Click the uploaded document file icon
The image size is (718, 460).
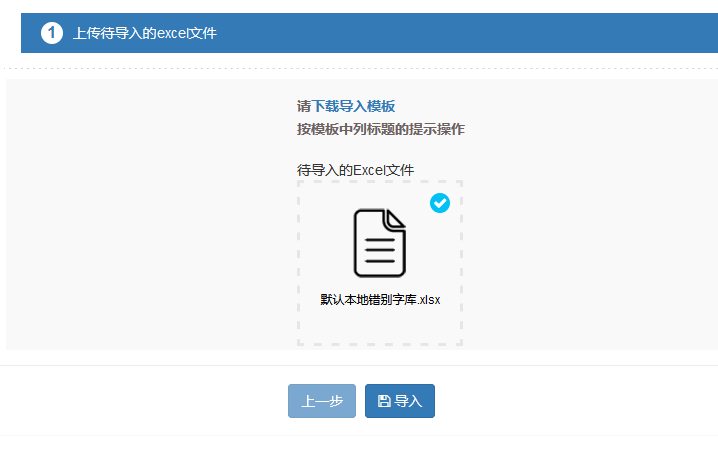click(379, 243)
